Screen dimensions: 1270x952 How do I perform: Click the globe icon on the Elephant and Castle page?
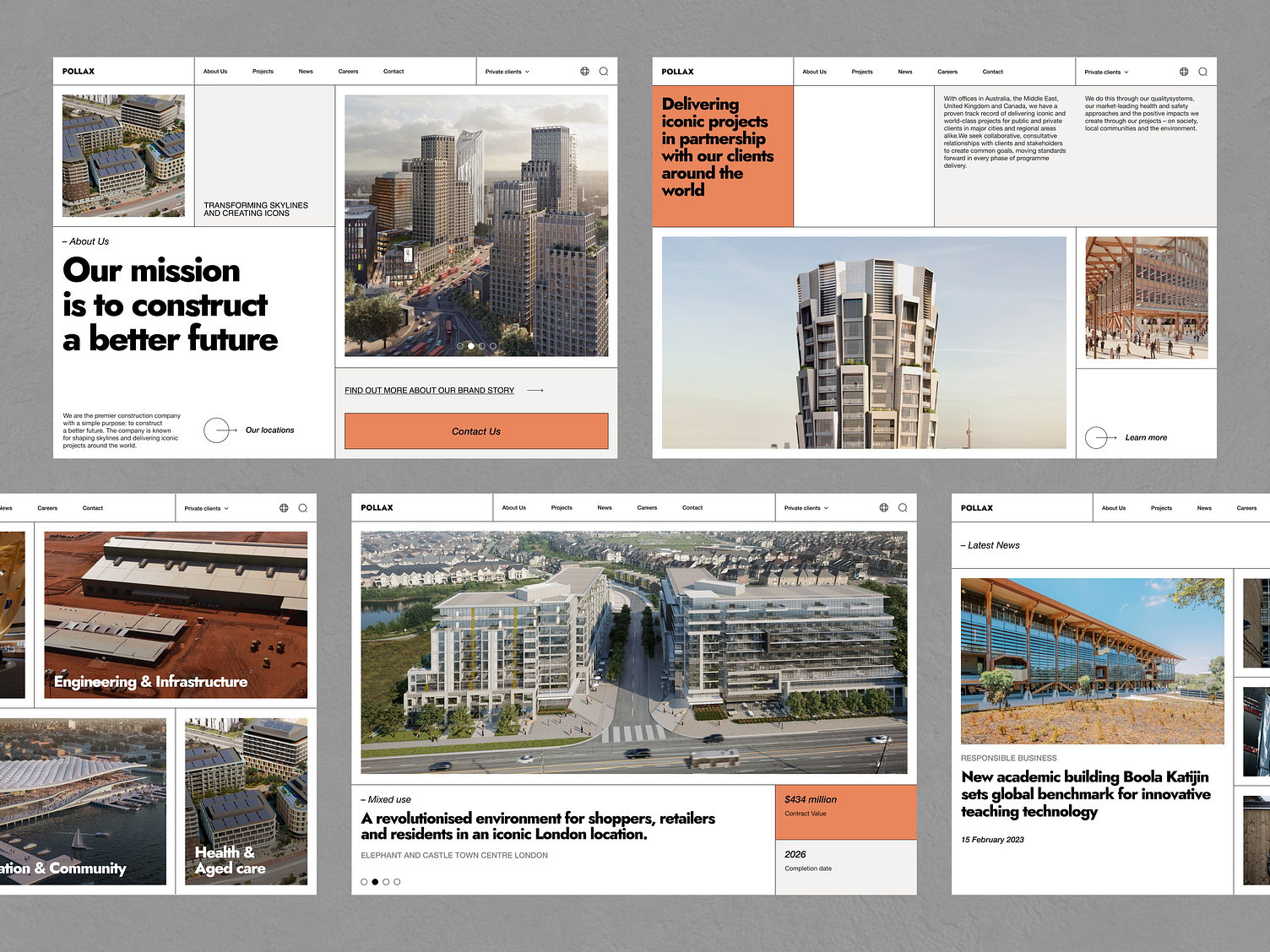click(x=883, y=507)
